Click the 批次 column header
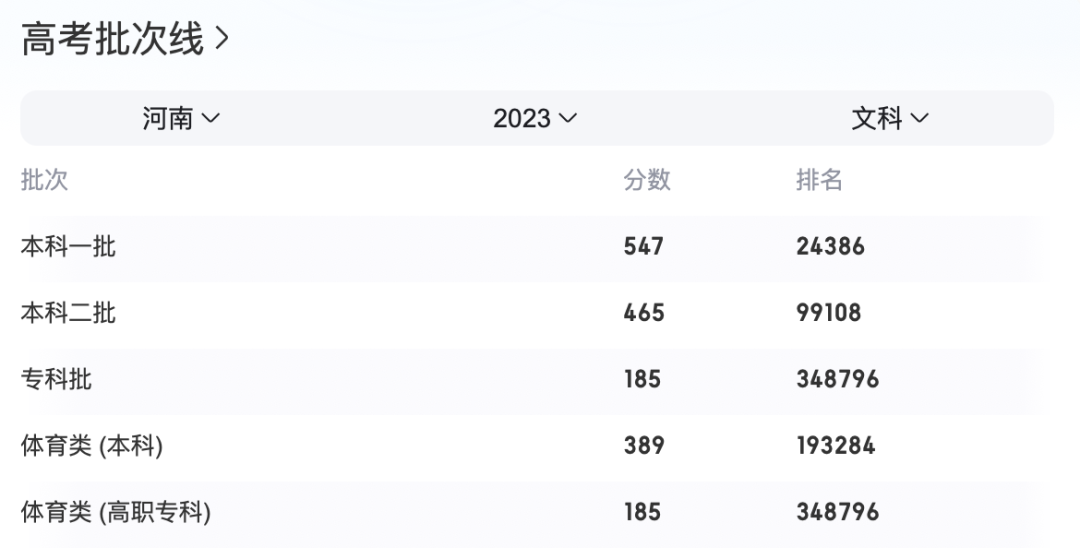This screenshot has width=1080, height=559. click(44, 180)
